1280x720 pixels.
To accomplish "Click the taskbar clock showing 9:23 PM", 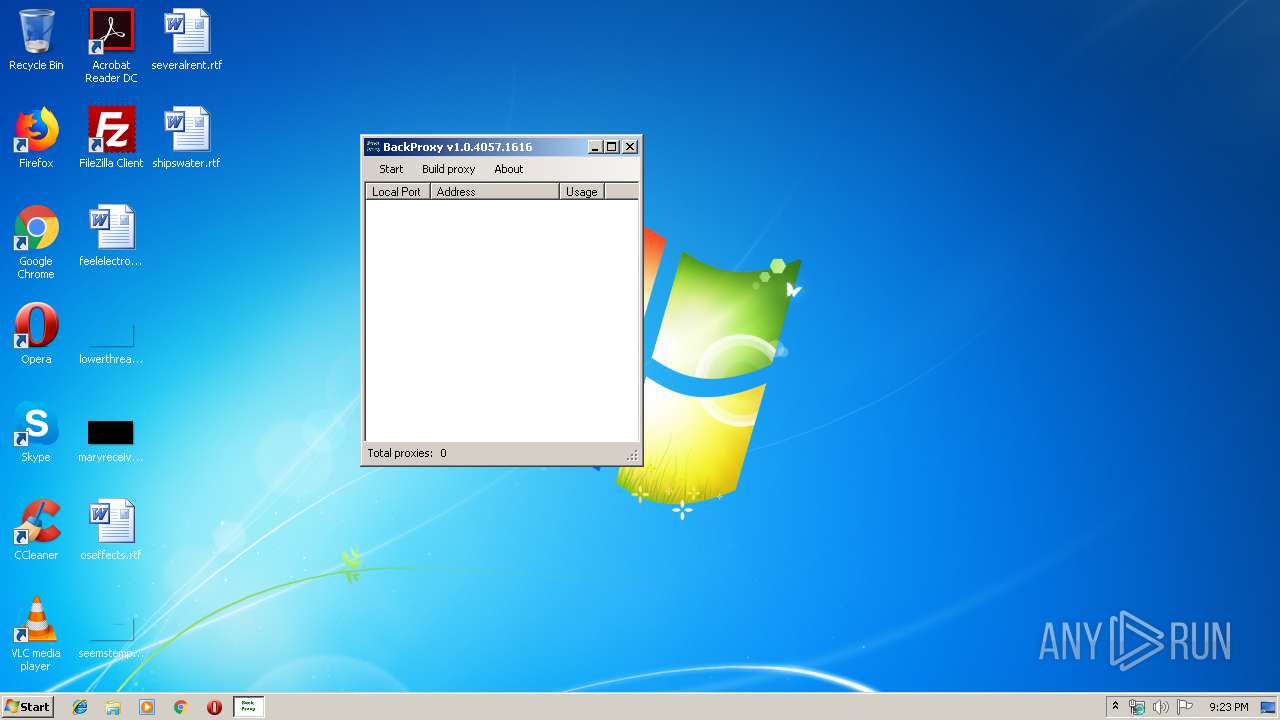I will [1228, 707].
